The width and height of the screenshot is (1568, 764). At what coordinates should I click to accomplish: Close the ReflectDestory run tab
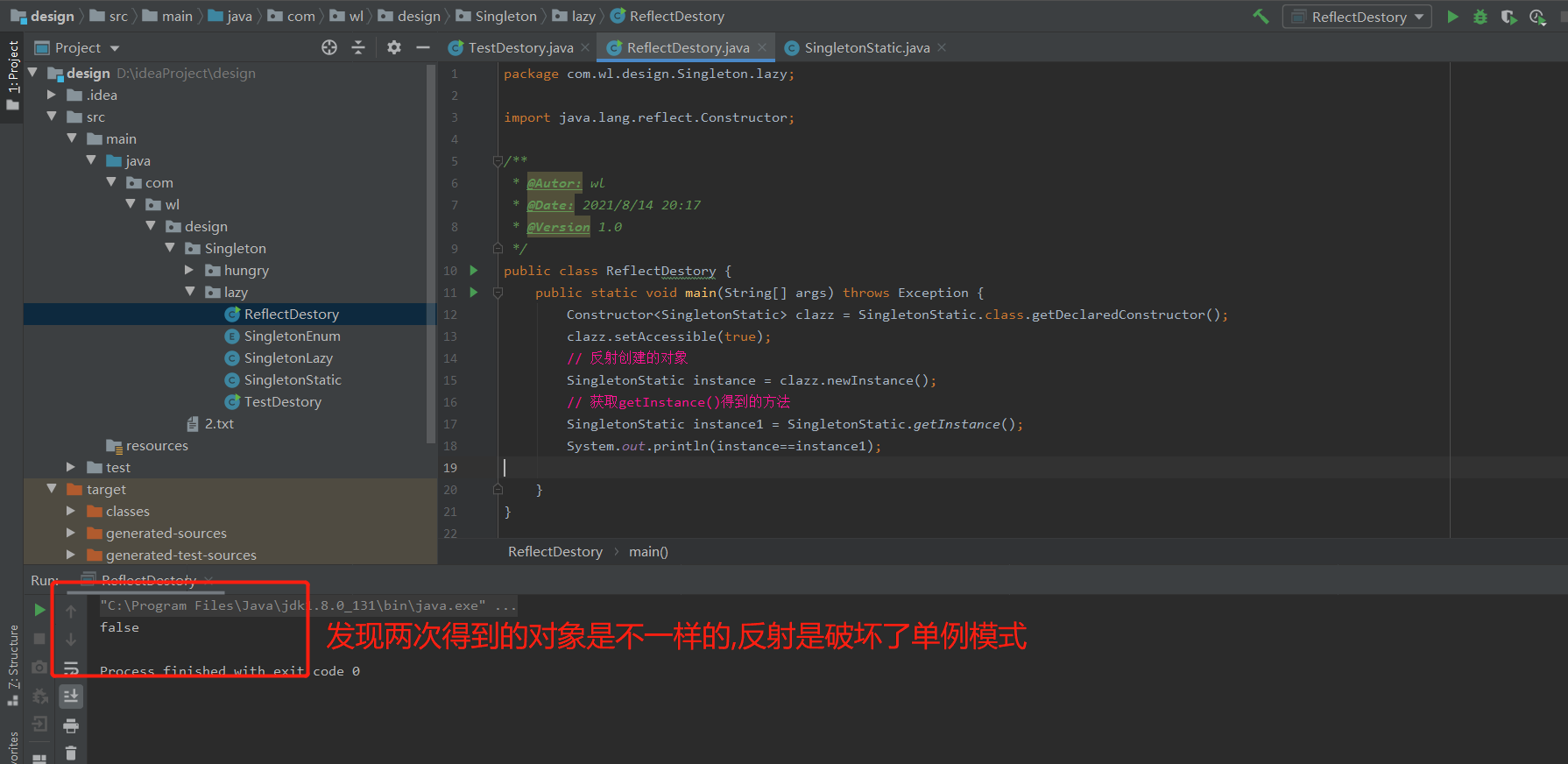click(x=208, y=579)
